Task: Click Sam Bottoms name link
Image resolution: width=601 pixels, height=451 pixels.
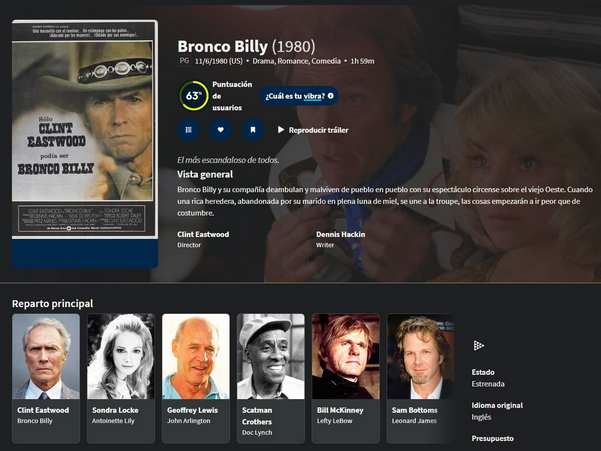Action: [414, 410]
